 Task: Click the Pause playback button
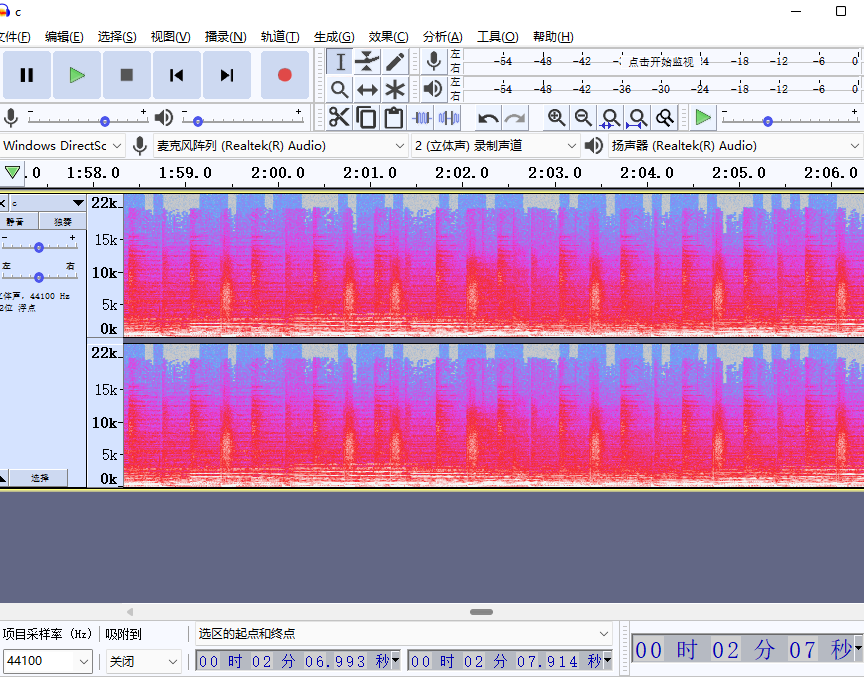pyautogui.click(x=27, y=75)
